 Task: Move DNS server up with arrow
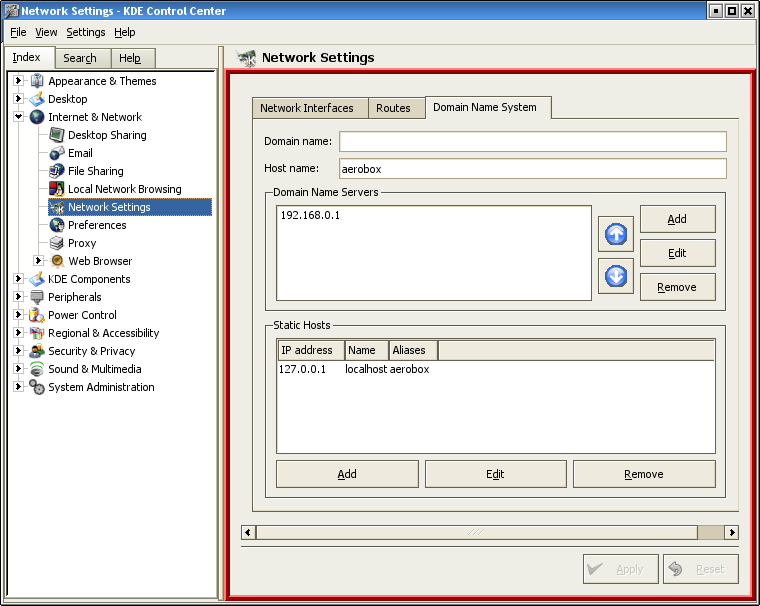[x=616, y=234]
